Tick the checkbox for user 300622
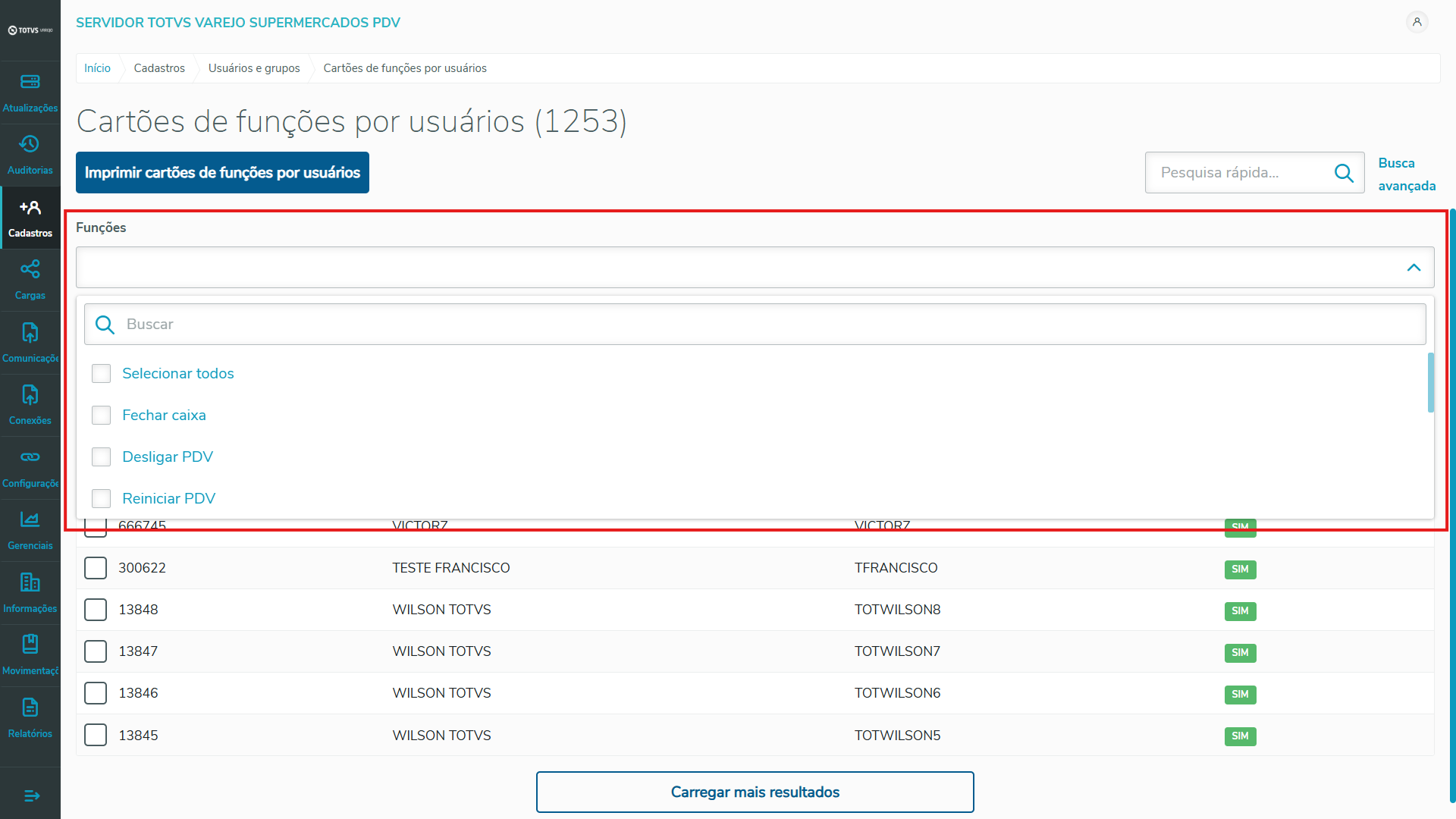The width and height of the screenshot is (1456, 819). 96,568
